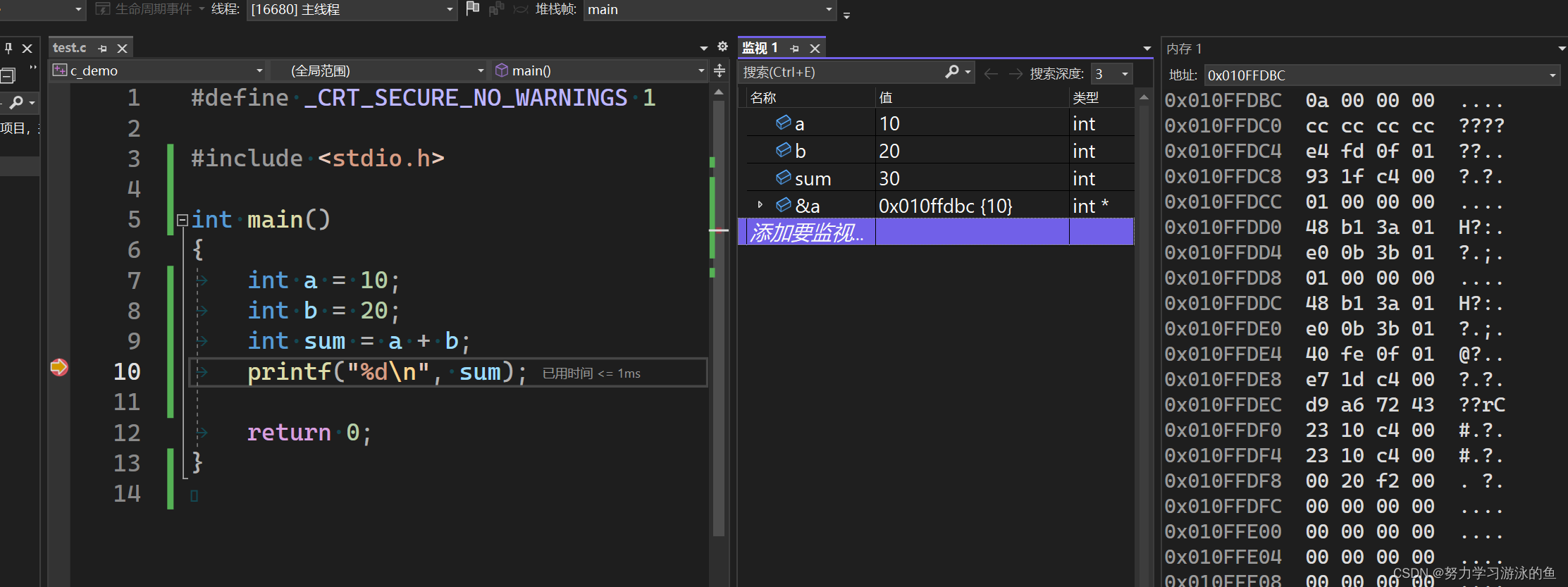1568x587 pixels.
Task: Open the 生命周期事件 dropdown arrow
Action: coord(202,9)
